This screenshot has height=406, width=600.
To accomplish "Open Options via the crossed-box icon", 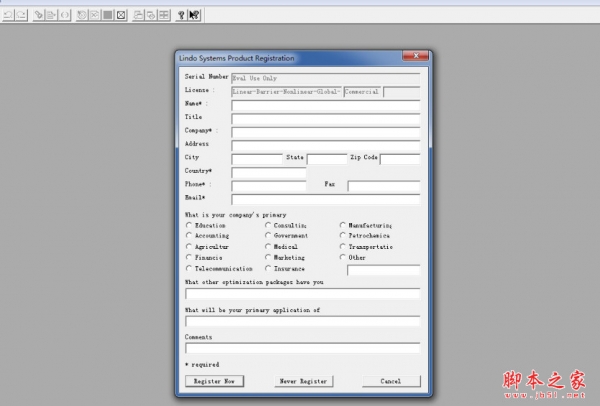I will click(121, 15).
